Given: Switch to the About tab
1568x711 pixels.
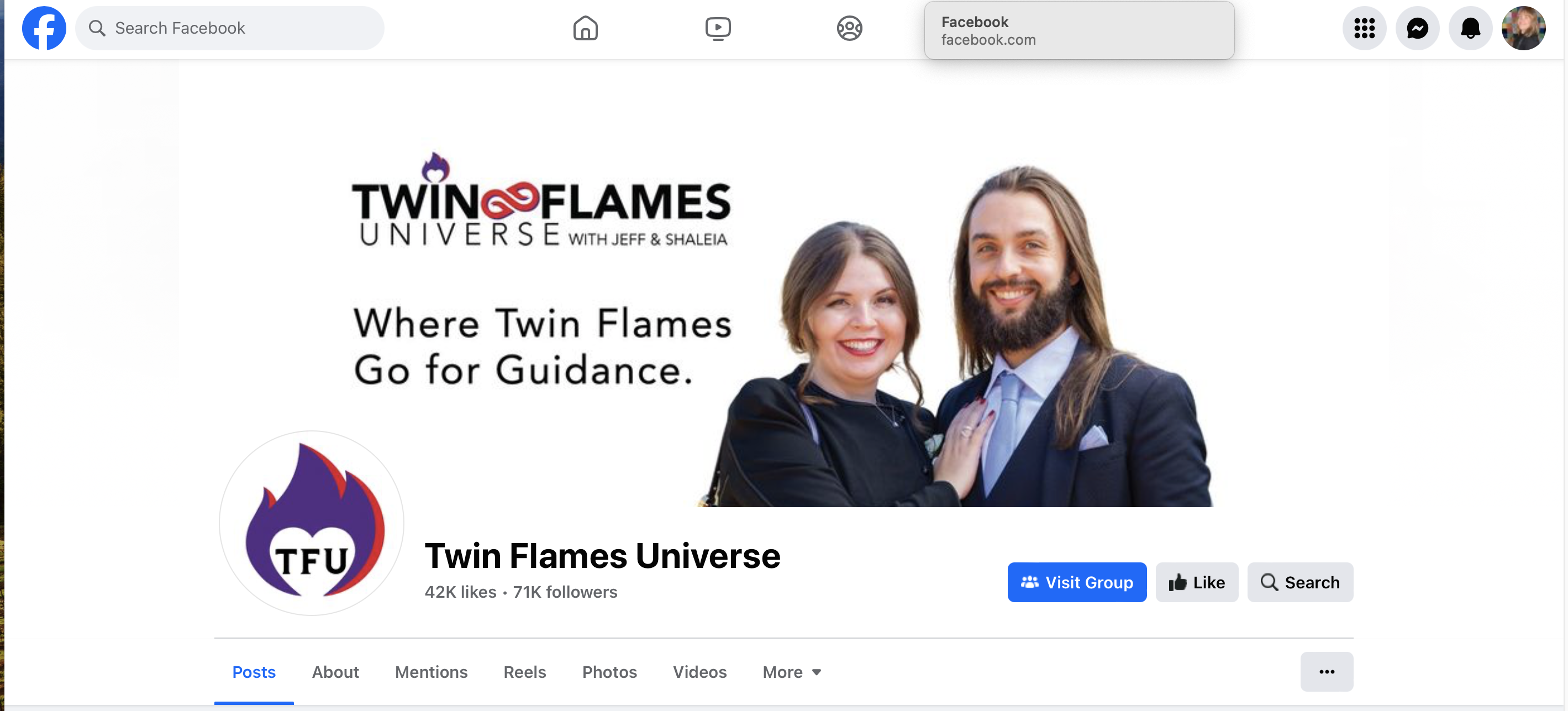Looking at the screenshot, I should (x=335, y=671).
